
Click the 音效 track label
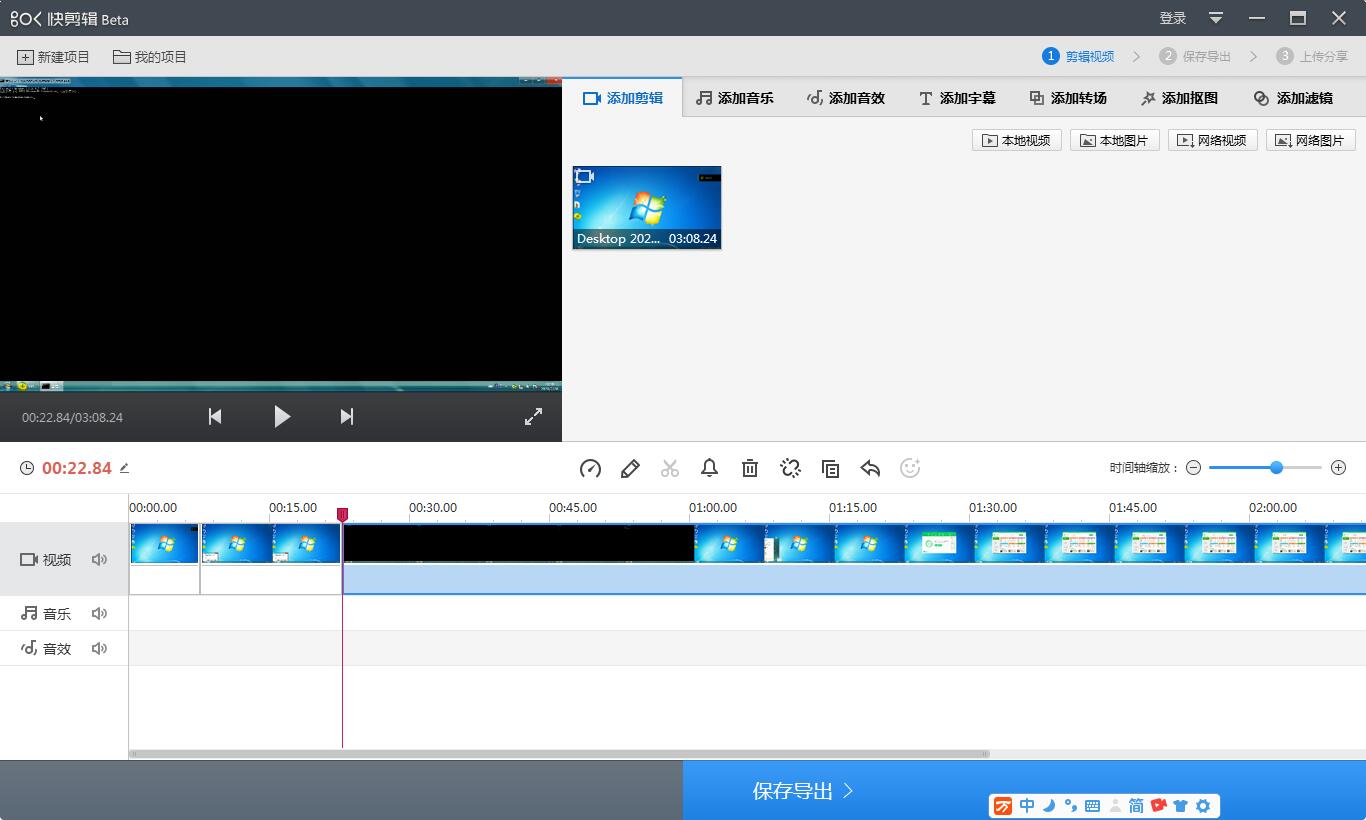click(x=46, y=649)
